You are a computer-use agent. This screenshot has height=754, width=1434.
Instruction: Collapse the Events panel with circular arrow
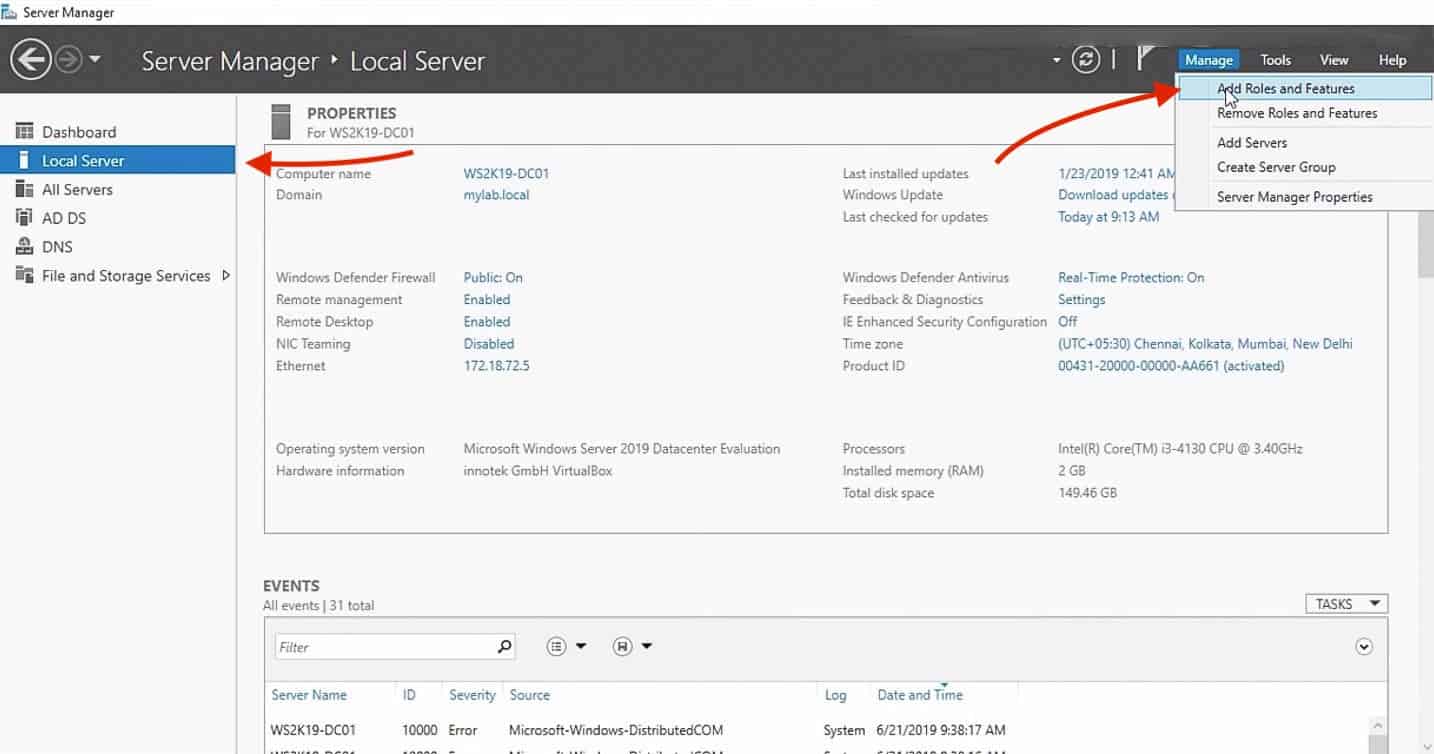pos(1363,646)
